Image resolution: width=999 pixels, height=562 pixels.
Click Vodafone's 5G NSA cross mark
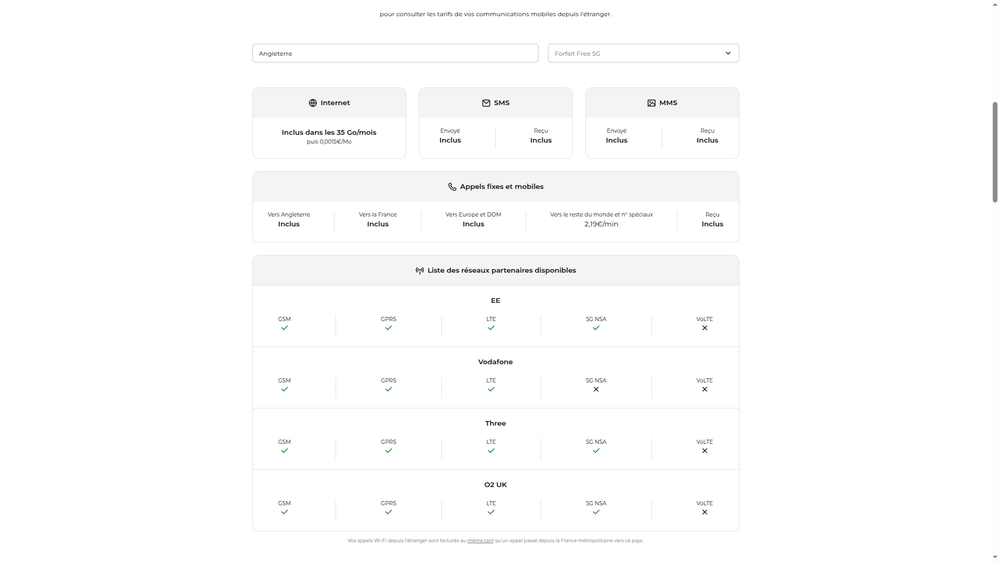coord(596,389)
